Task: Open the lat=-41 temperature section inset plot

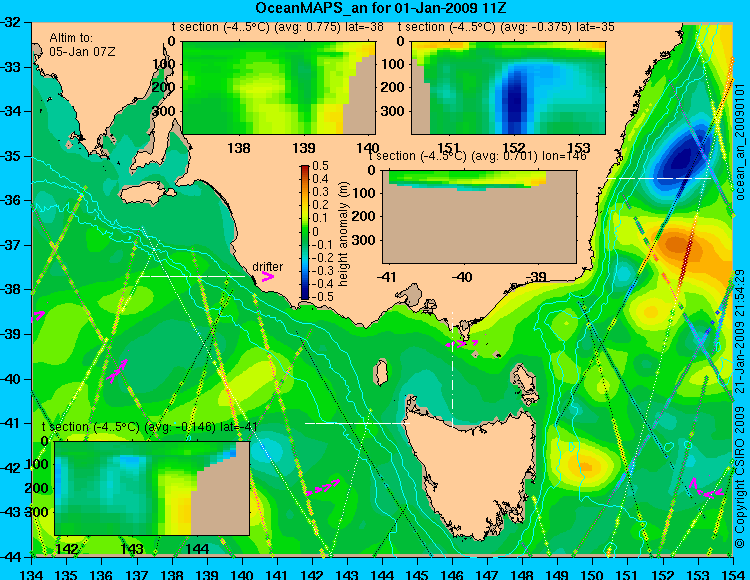Action: pyautogui.click(x=152, y=488)
